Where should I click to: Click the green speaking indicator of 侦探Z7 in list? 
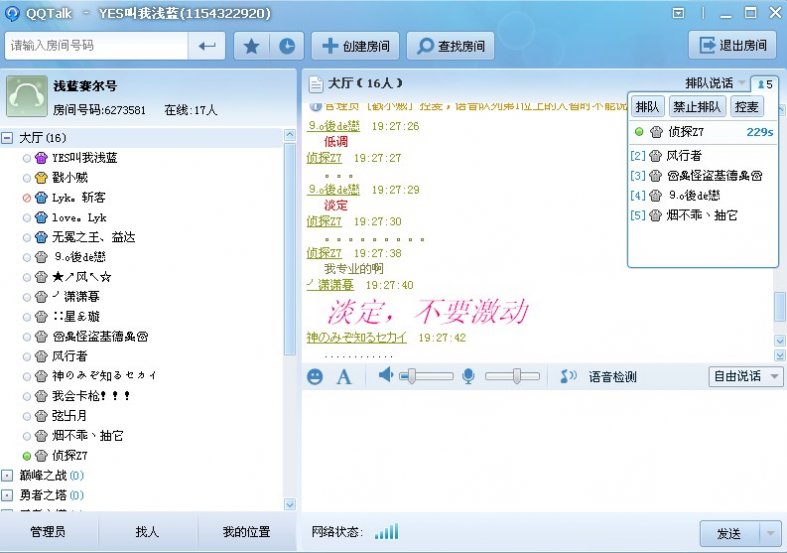pyautogui.click(x=27, y=457)
